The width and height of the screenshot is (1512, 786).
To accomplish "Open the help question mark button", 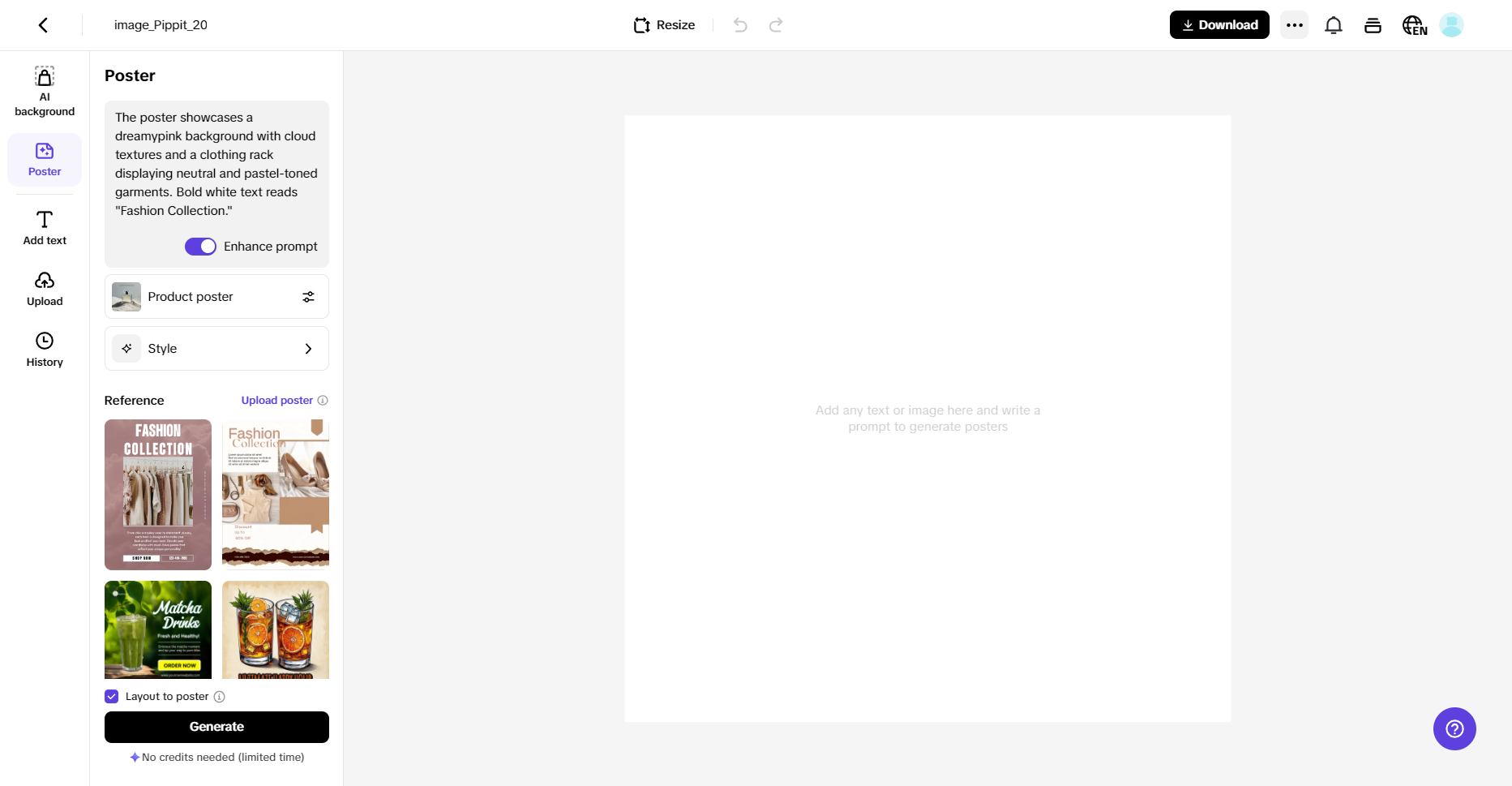I will (1454, 728).
